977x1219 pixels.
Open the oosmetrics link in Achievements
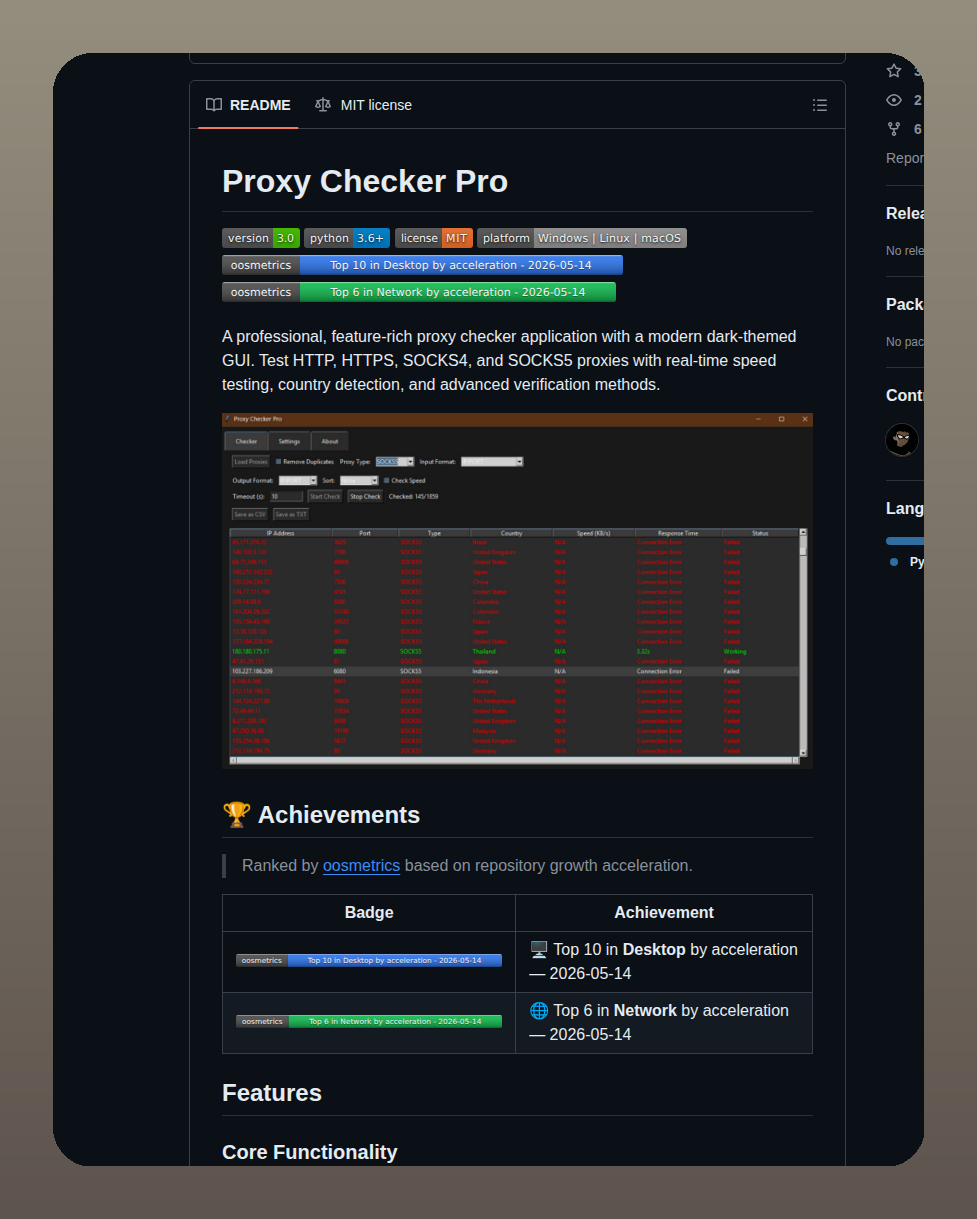361,865
